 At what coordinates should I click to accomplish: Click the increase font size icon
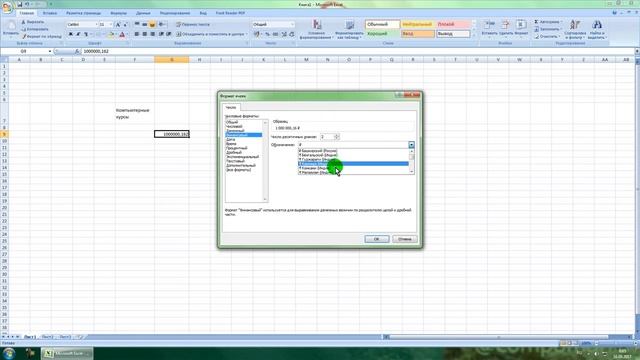pos(118,24)
